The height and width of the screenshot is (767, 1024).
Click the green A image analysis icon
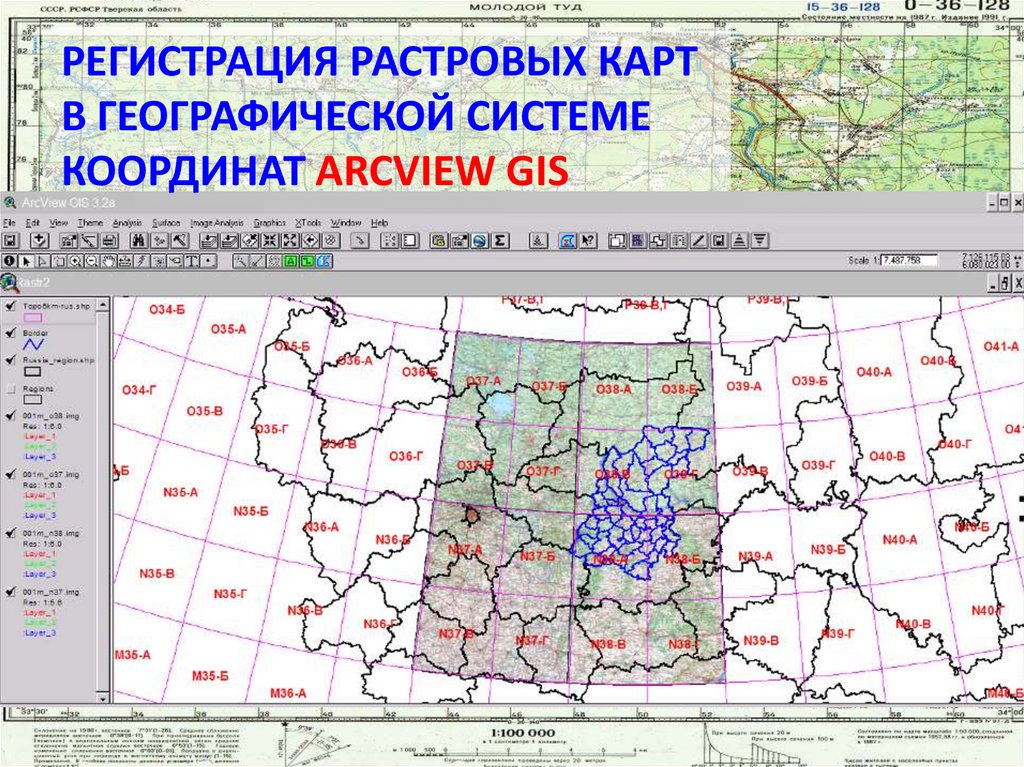(x=291, y=261)
